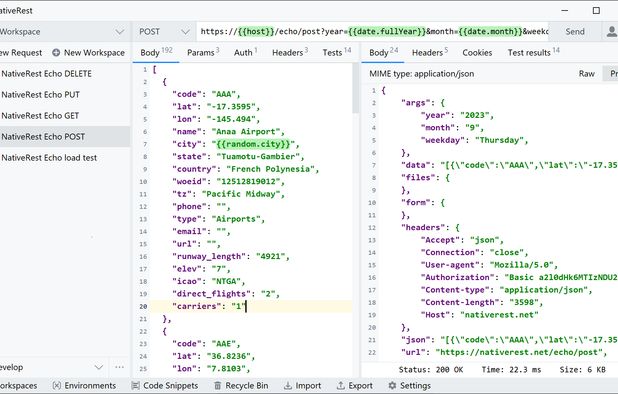Click the Import download icon
The image size is (618, 394).
(288, 385)
